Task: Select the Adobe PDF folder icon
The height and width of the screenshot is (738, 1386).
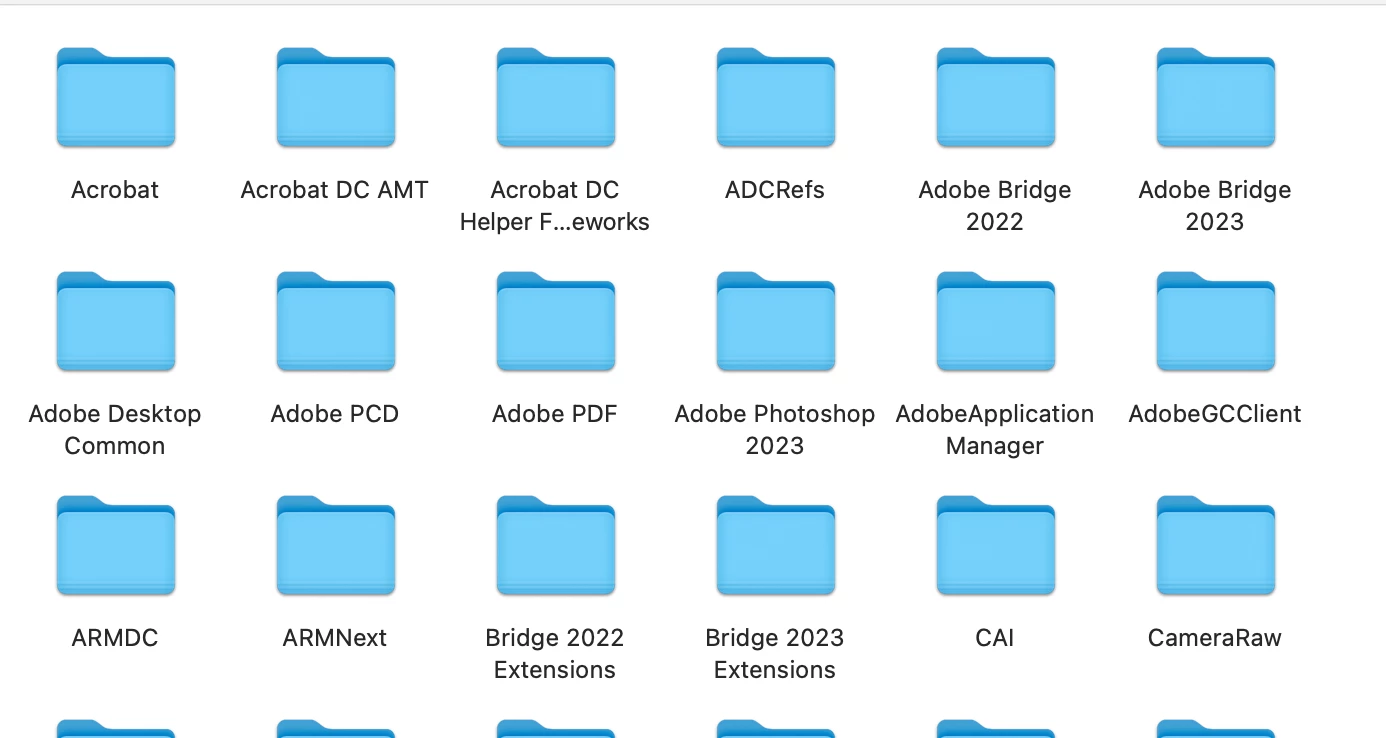Action: tap(555, 321)
